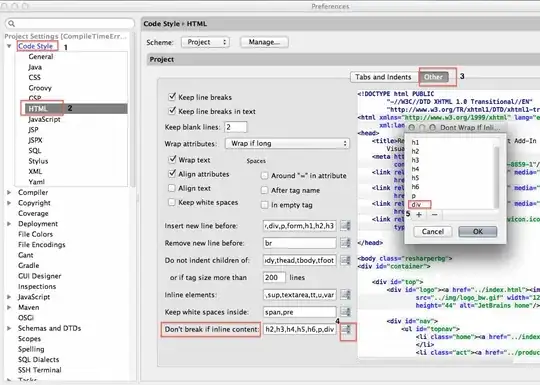Confirm the dialog with OK
Image resolution: width=540 pixels, height=385 pixels.
(478, 231)
